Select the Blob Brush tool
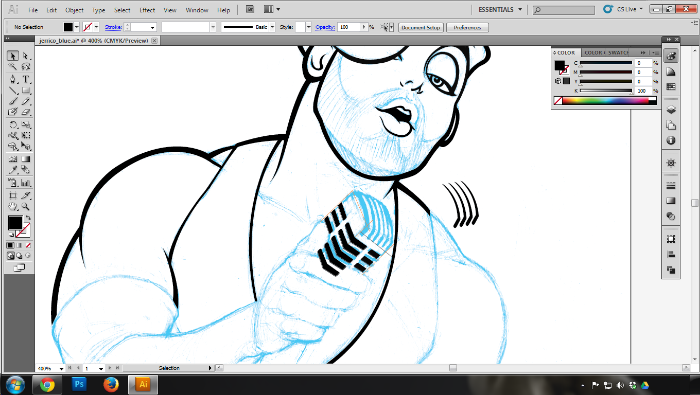The image size is (700, 395). 13,112
